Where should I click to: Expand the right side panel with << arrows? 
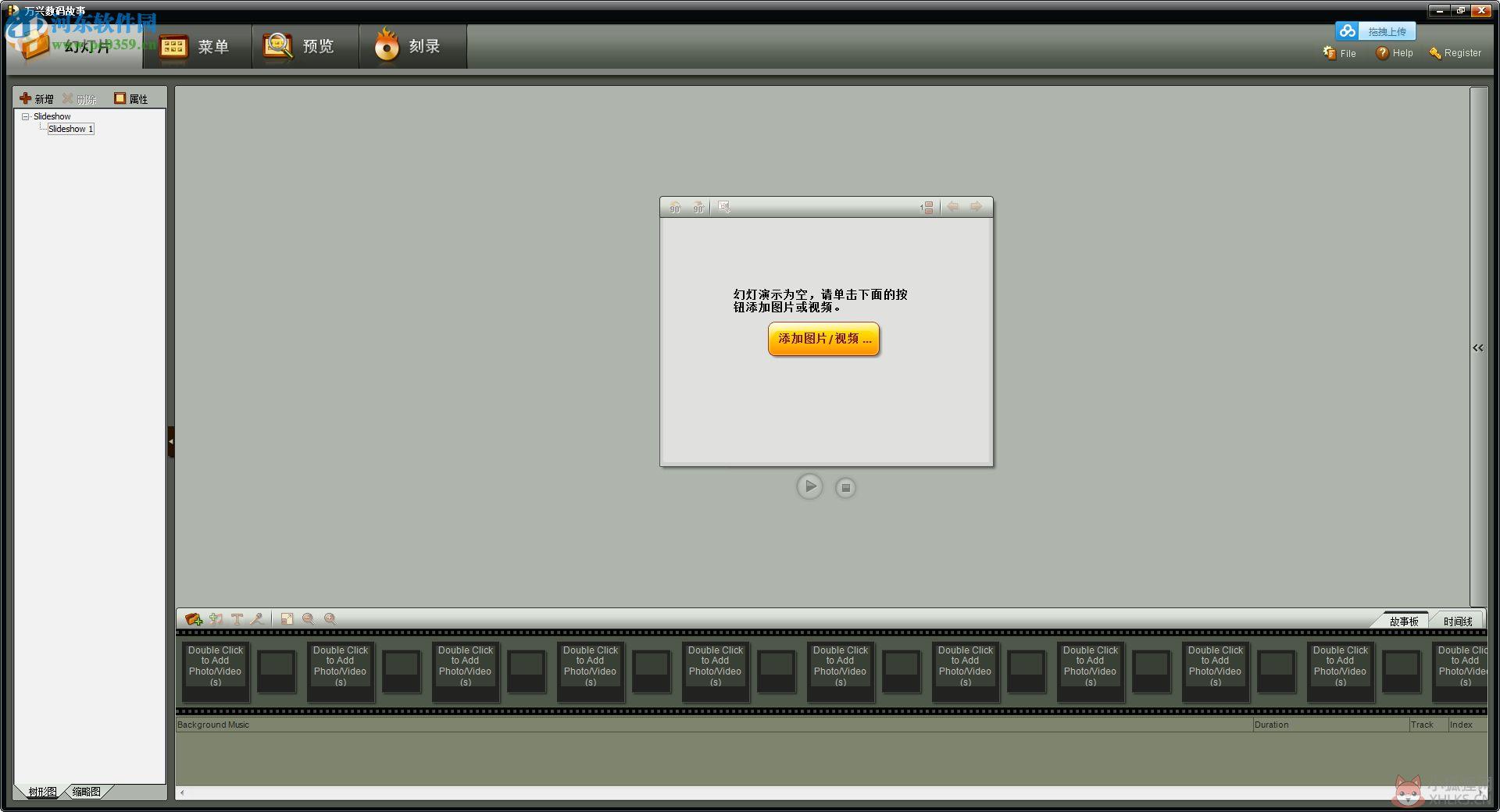coord(1477,348)
